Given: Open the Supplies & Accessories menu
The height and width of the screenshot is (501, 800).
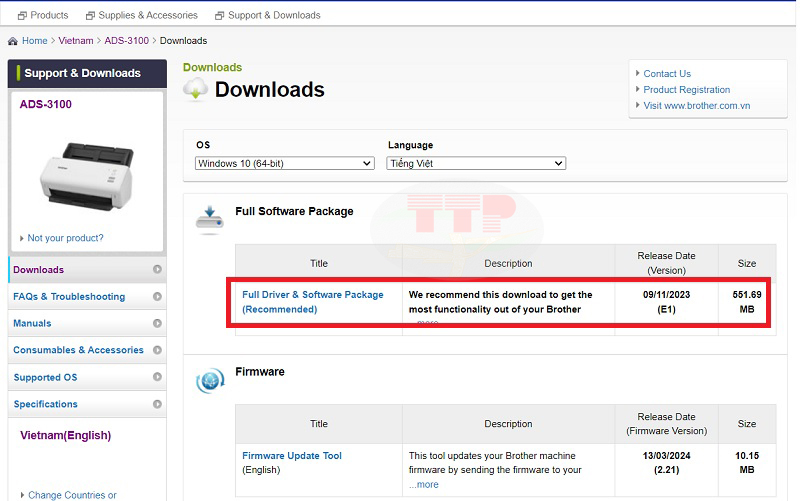Looking at the screenshot, I should 142,15.
